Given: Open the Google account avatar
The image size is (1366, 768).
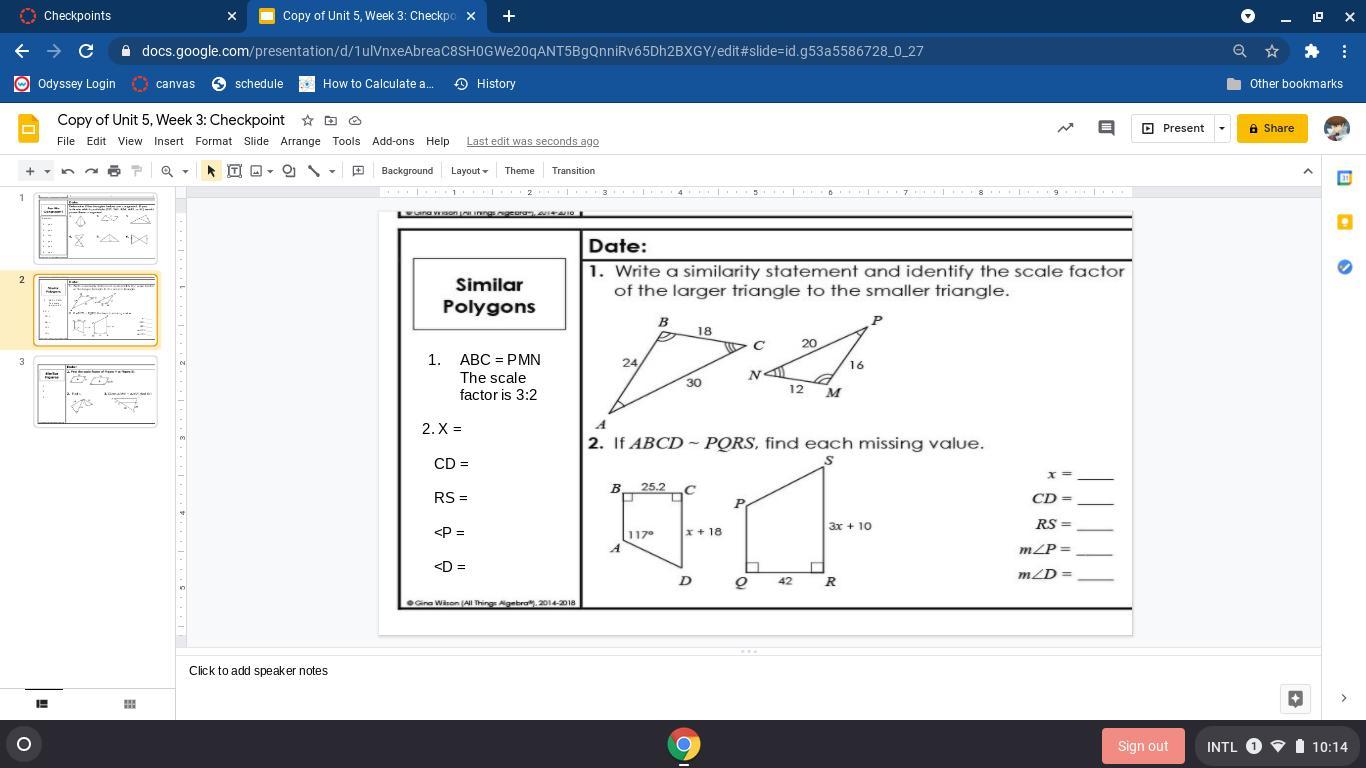Looking at the screenshot, I should (1337, 128).
